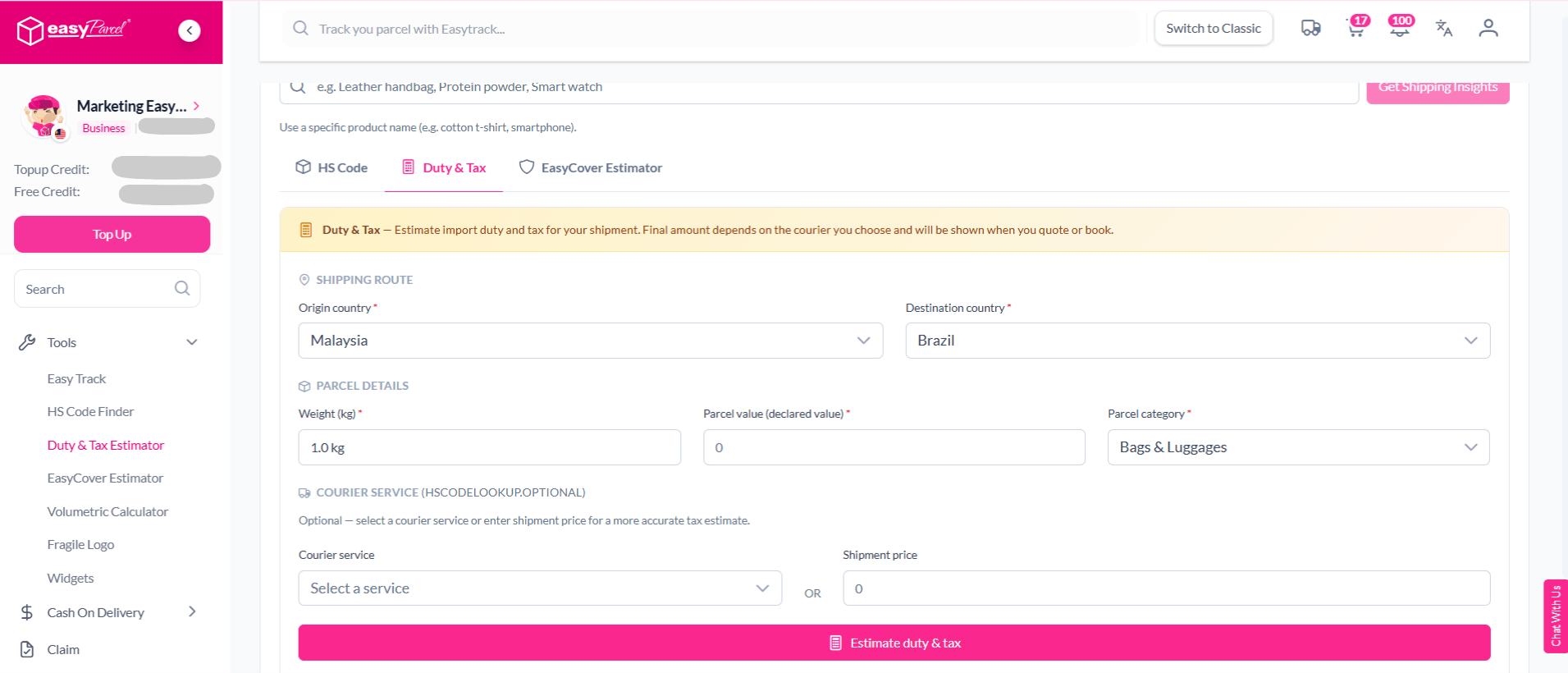Click the Tools wrench icon
The width and height of the screenshot is (1568, 673).
click(27, 342)
